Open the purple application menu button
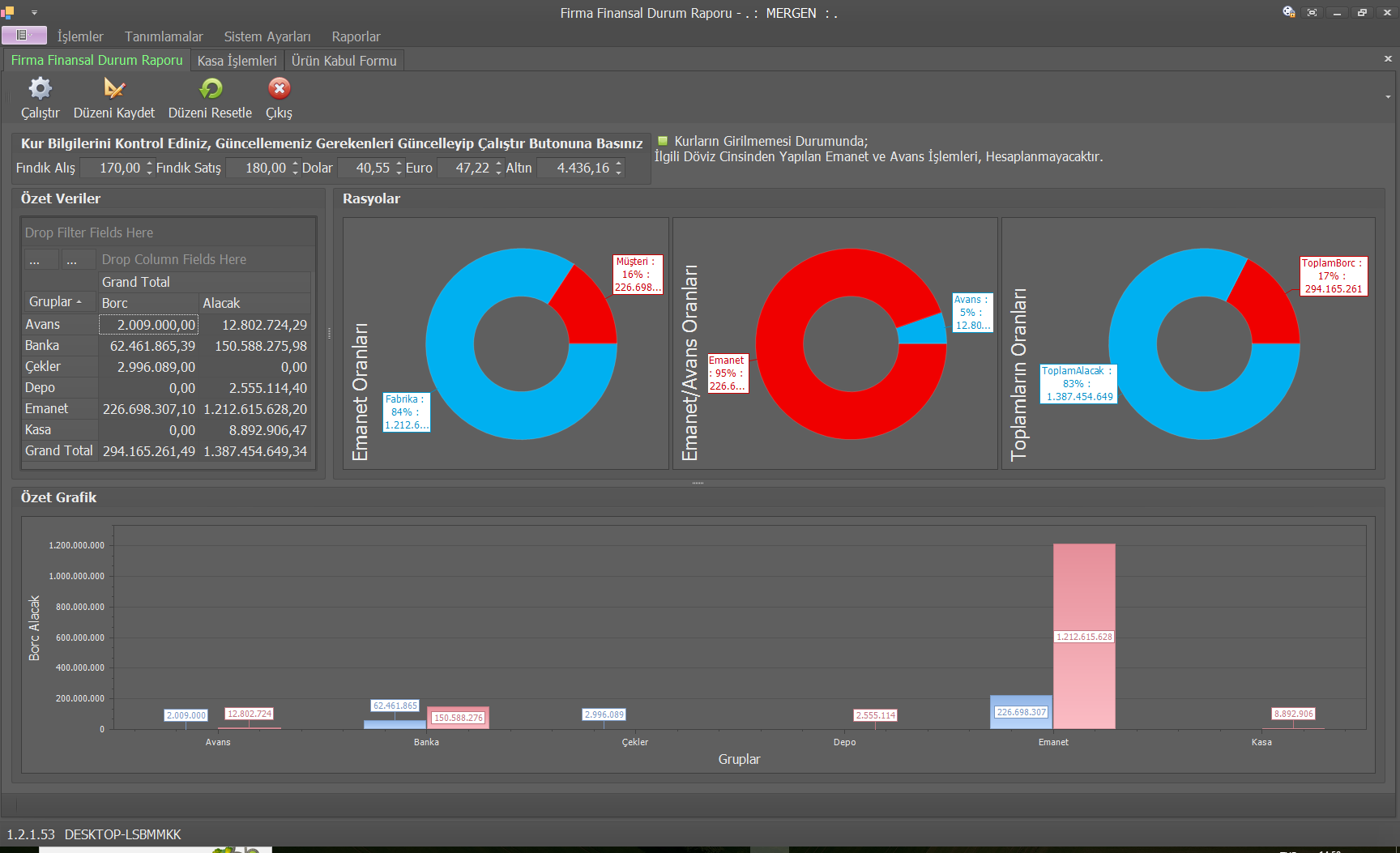 (23, 35)
